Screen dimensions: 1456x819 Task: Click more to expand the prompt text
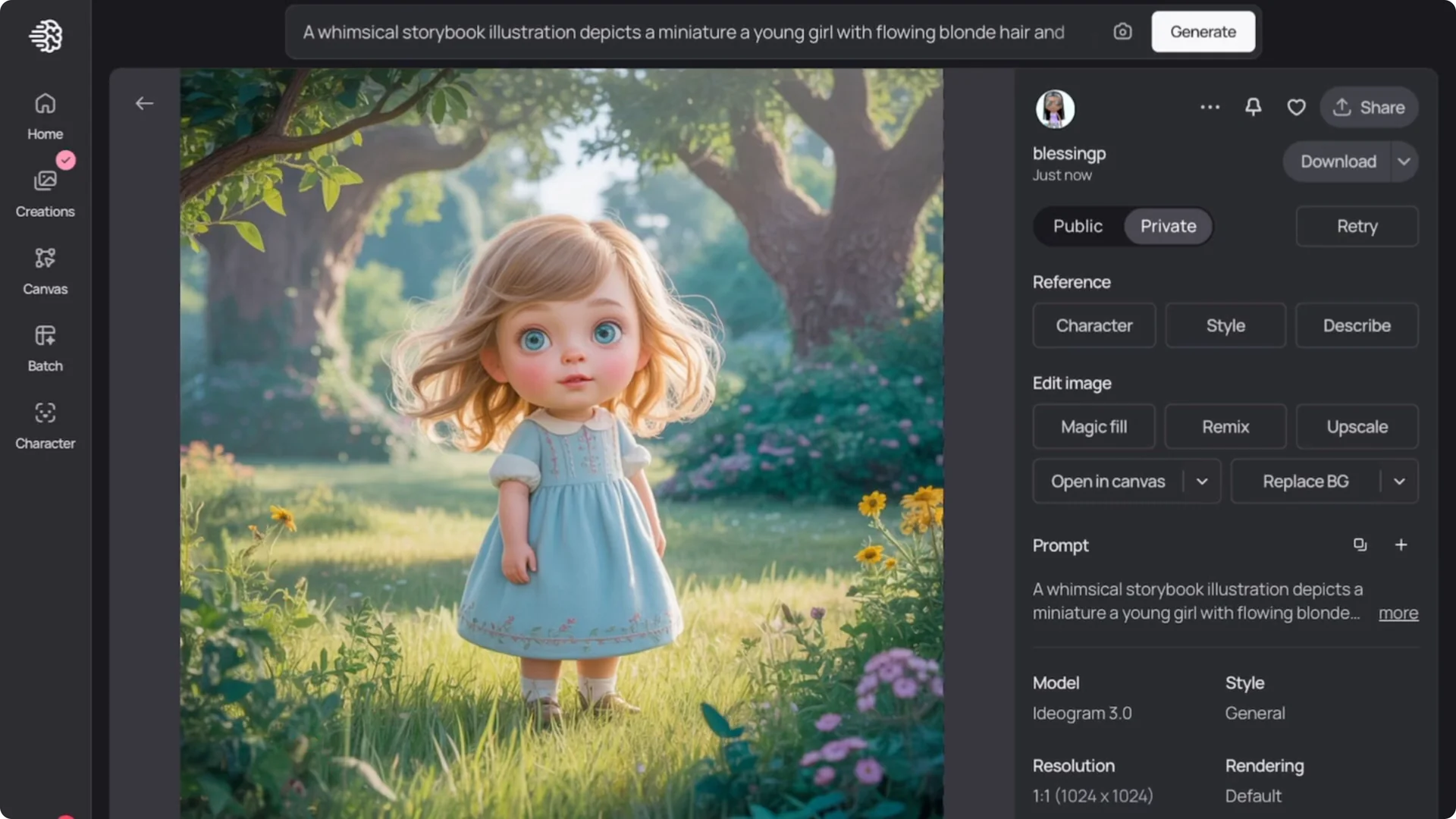pyautogui.click(x=1398, y=613)
